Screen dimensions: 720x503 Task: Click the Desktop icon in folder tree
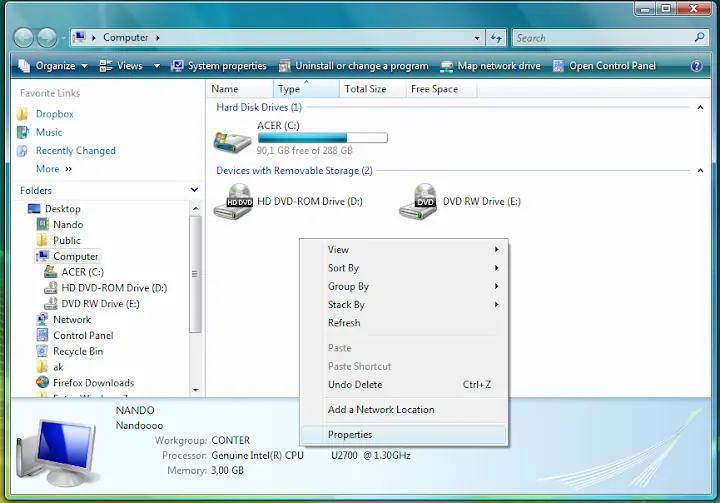pos(34,209)
